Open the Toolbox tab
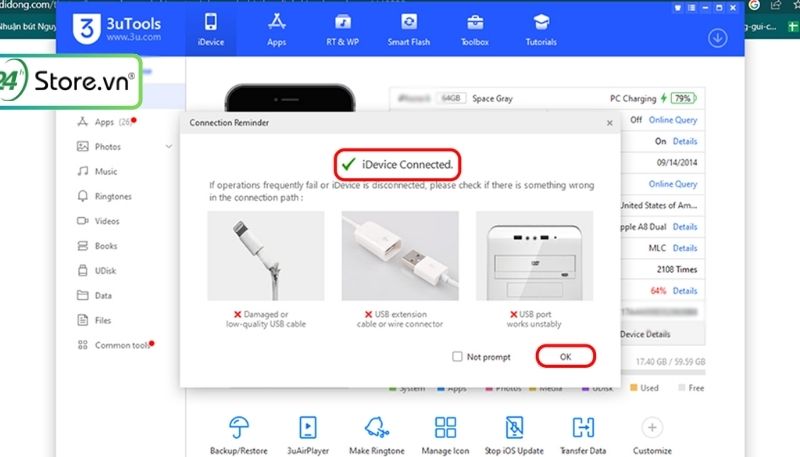This screenshot has width=800, height=457. click(x=474, y=30)
